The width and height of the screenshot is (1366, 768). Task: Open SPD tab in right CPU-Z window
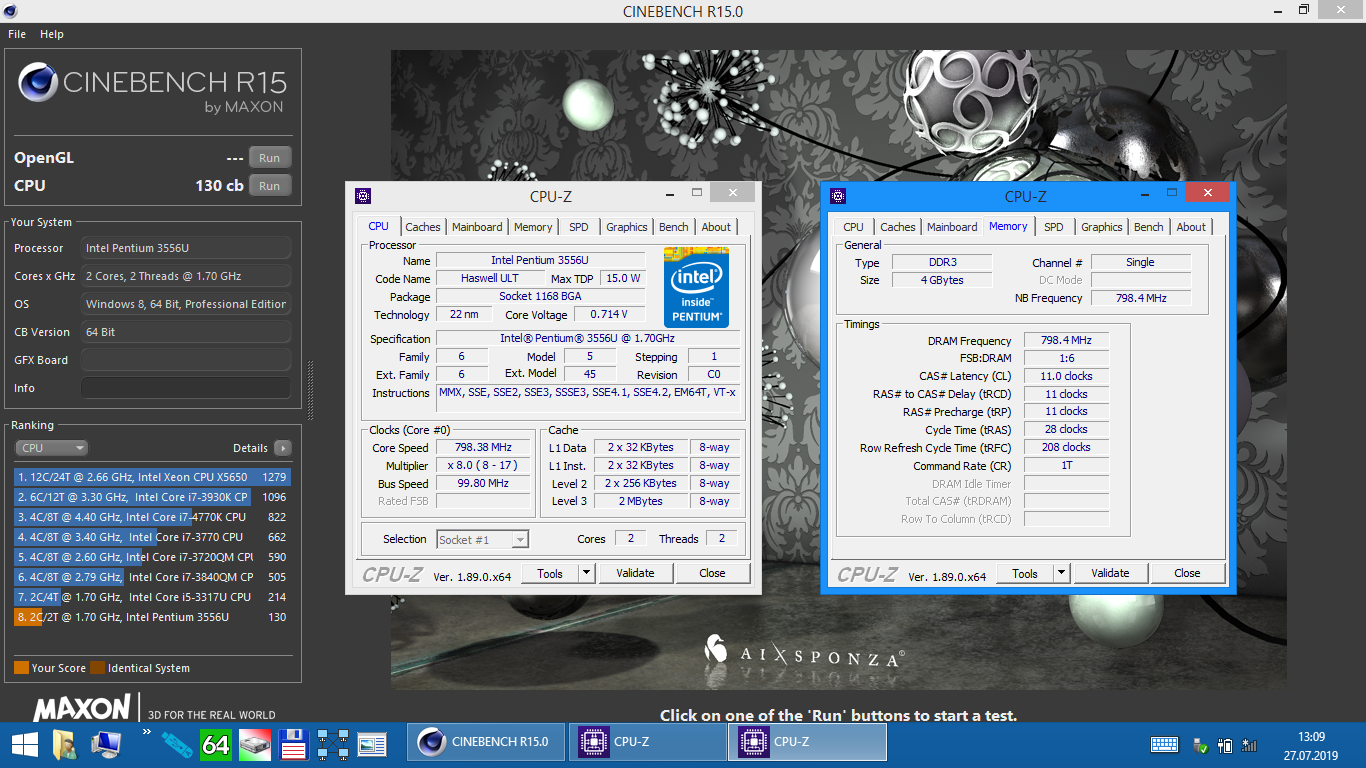click(x=1054, y=227)
